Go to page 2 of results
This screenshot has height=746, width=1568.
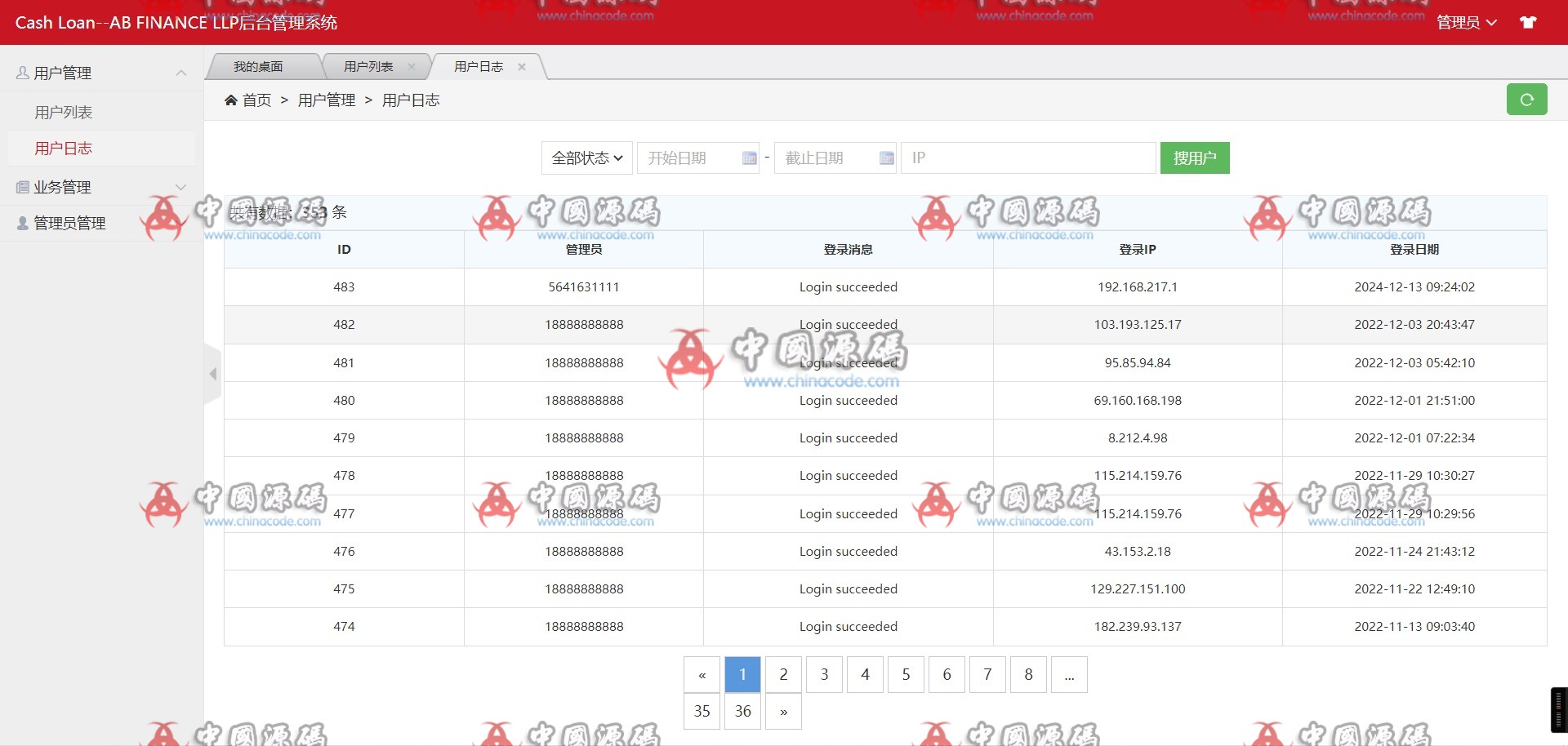point(783,675)
